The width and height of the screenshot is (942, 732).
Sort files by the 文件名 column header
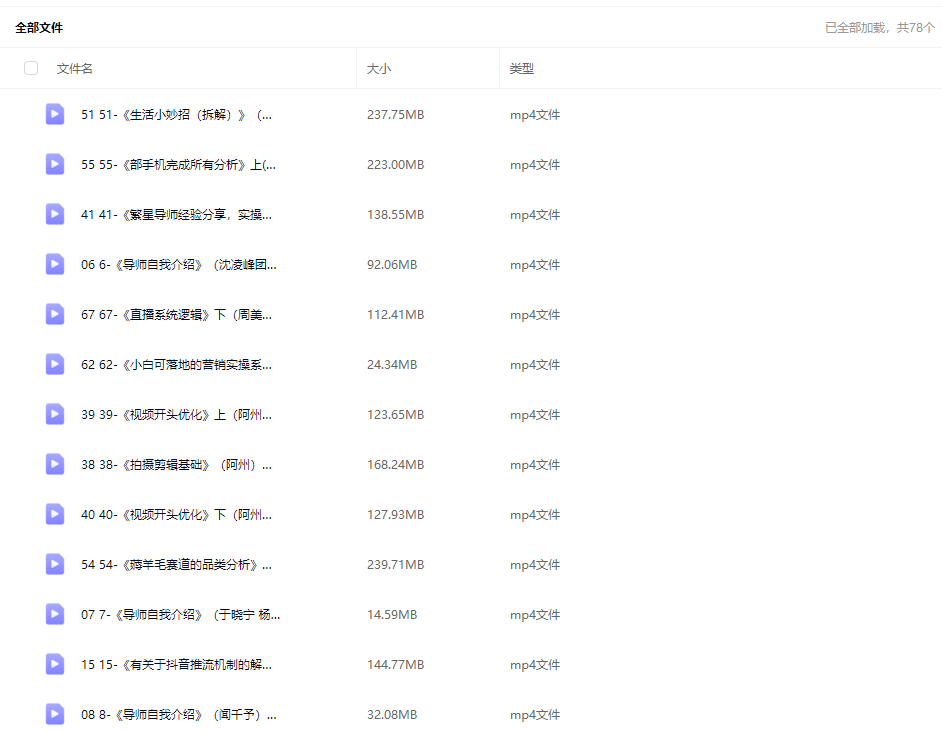(x=75, y=68)
